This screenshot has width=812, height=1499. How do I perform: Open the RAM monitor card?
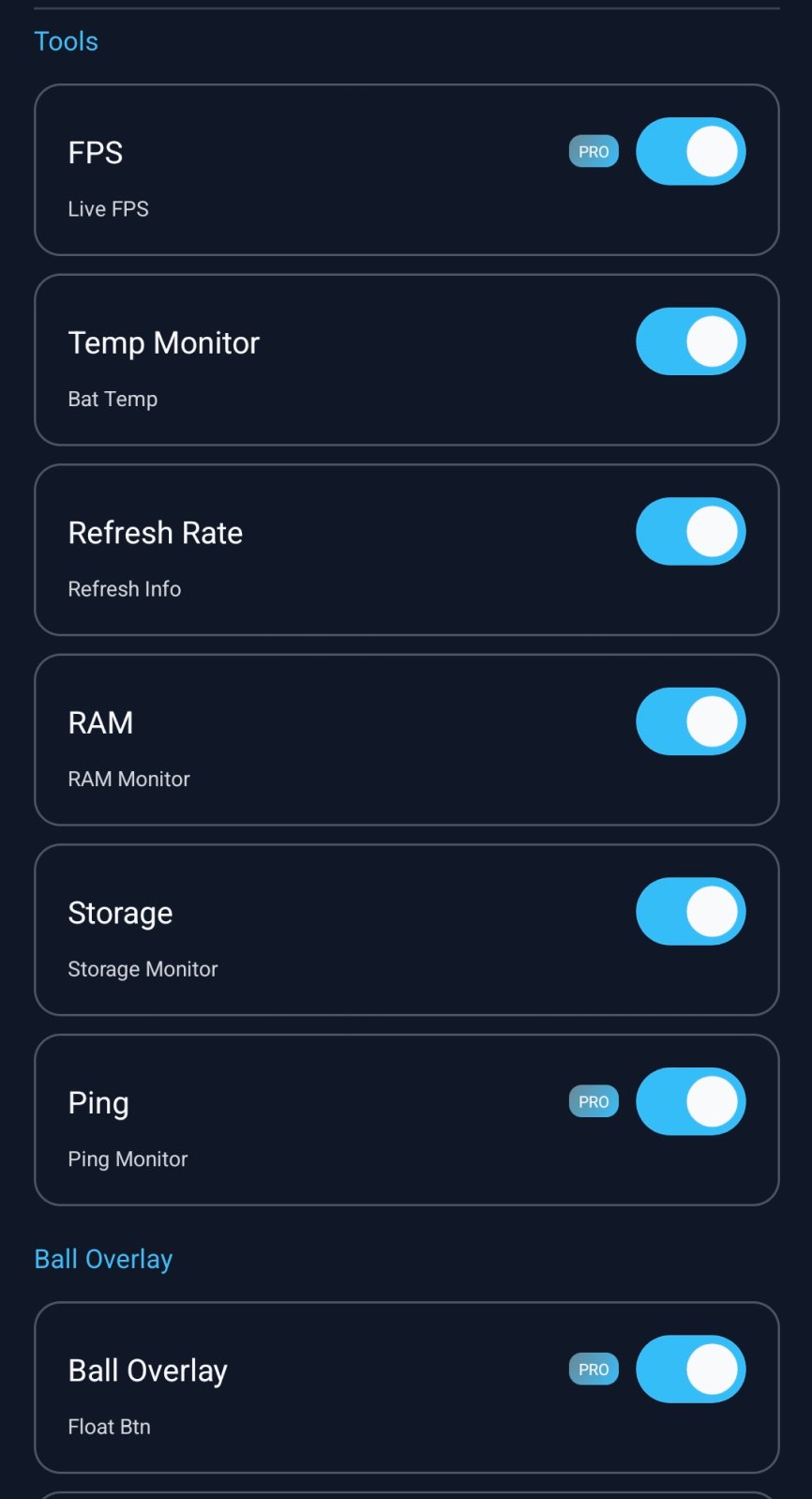click(281, 740)
